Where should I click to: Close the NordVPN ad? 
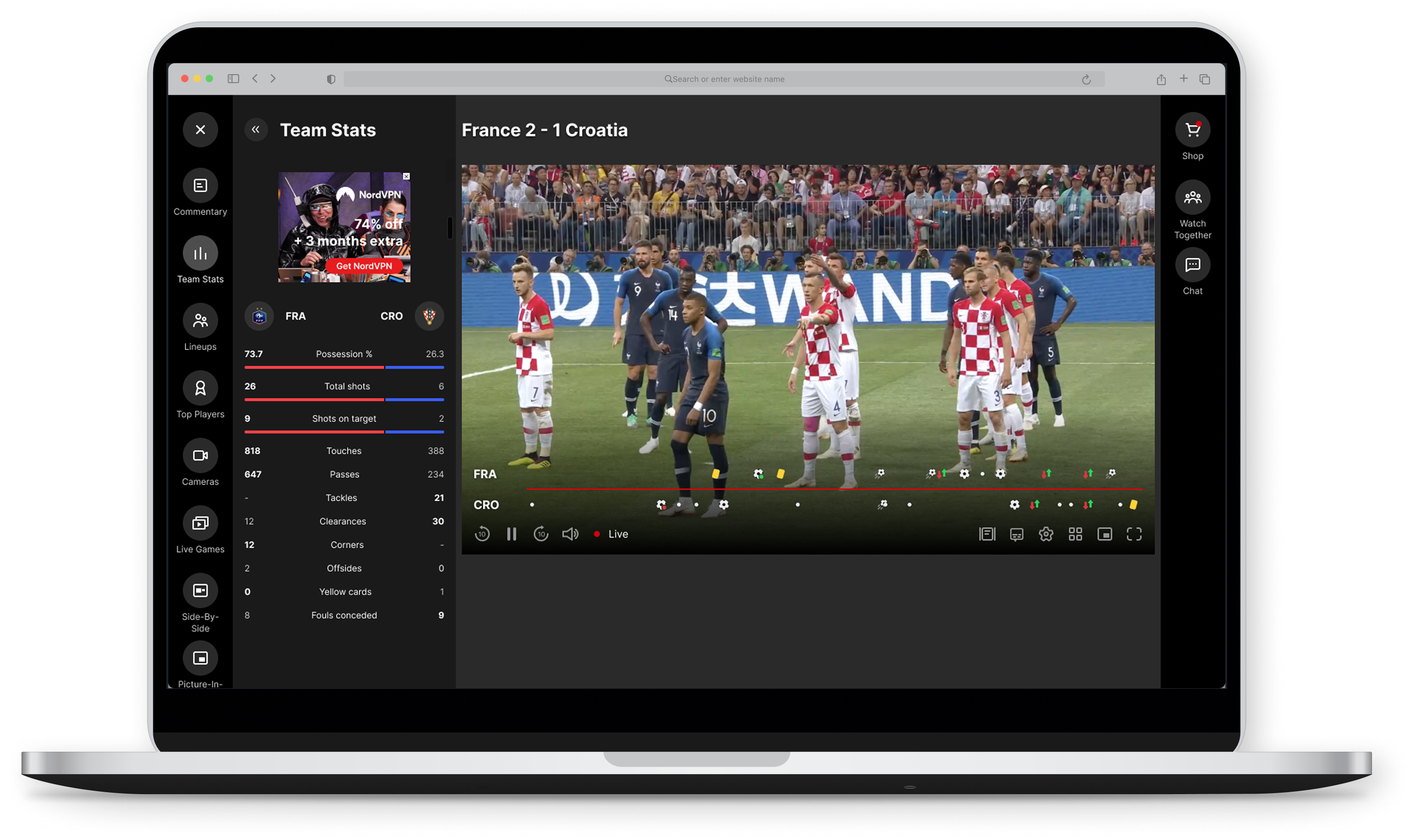(x=406, y=177)
